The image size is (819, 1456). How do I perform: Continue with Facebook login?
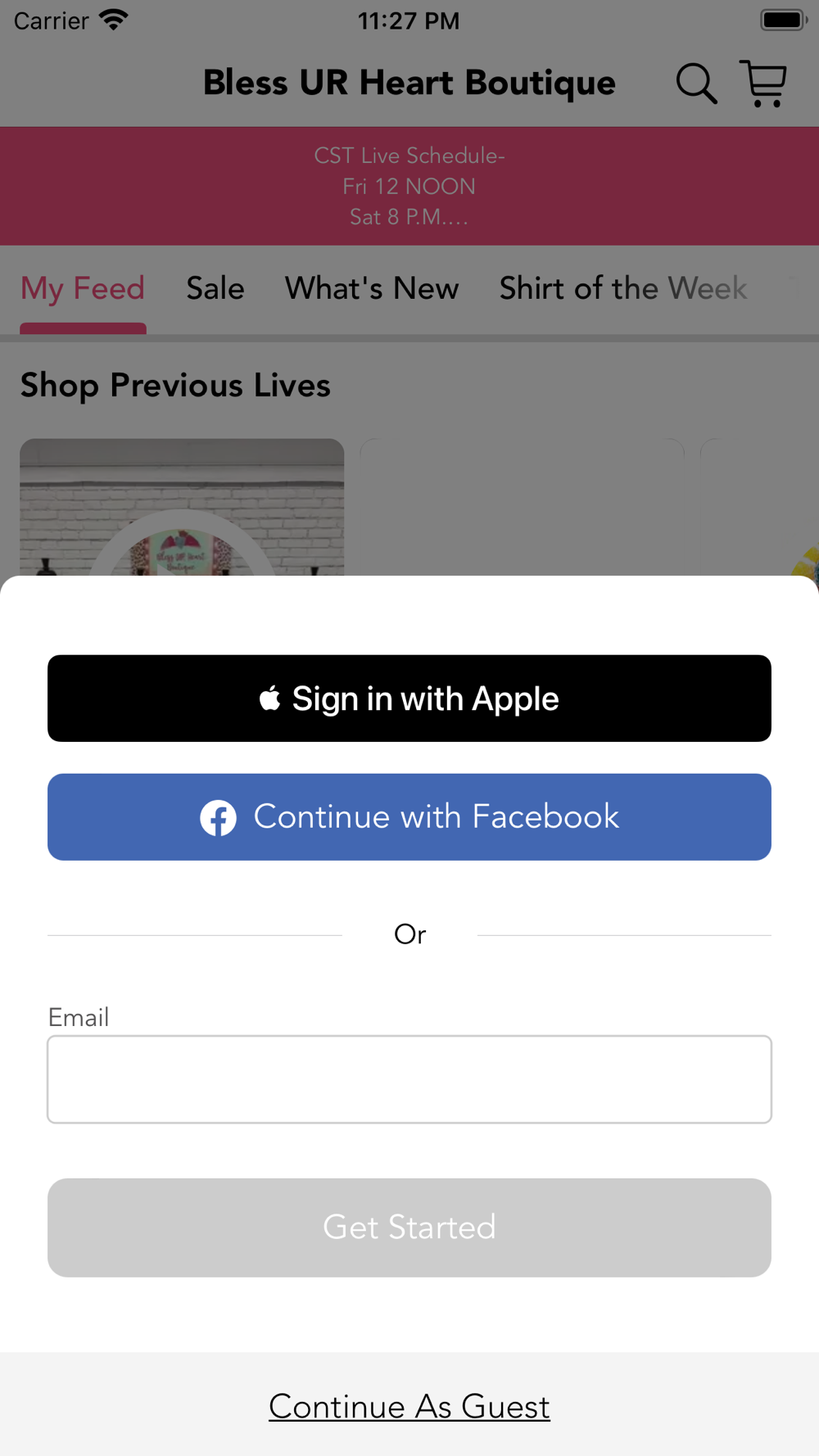[x=409, y=817]
